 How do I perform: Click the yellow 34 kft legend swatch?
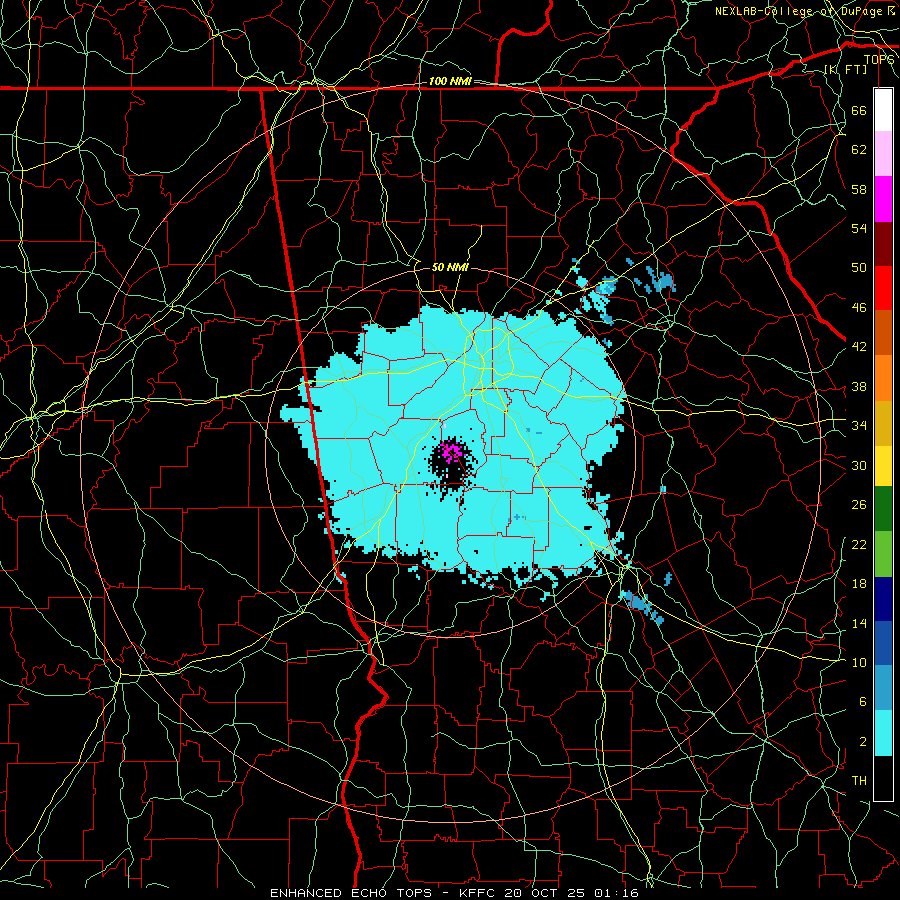click(x=883, y=465)
